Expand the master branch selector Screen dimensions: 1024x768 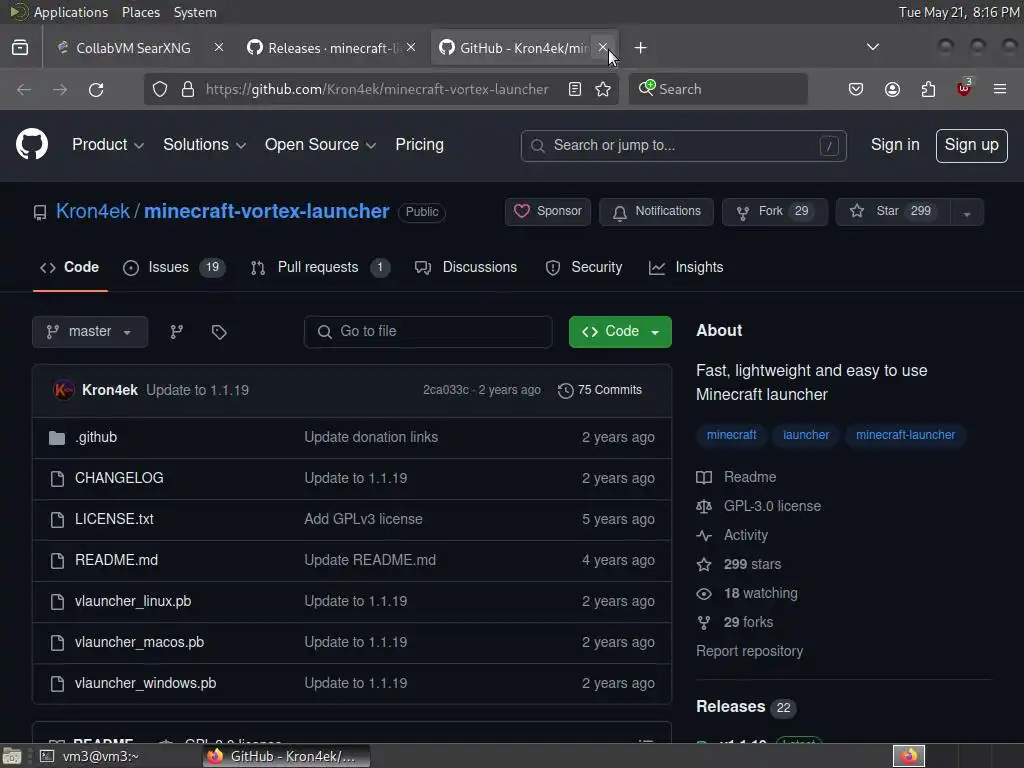(90, 332)
